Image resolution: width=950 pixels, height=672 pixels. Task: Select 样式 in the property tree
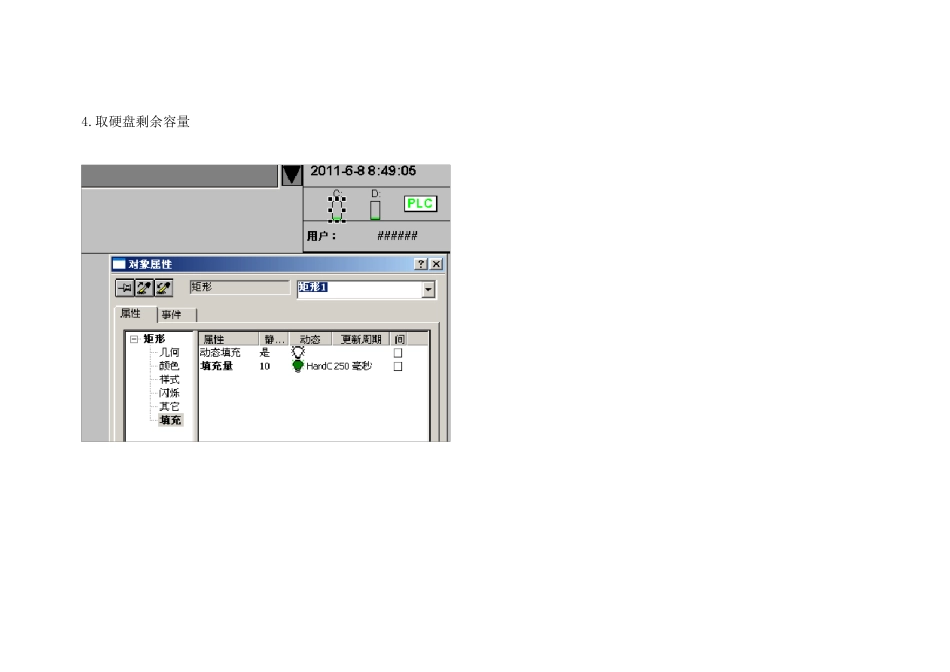click(x=169, y=379)
